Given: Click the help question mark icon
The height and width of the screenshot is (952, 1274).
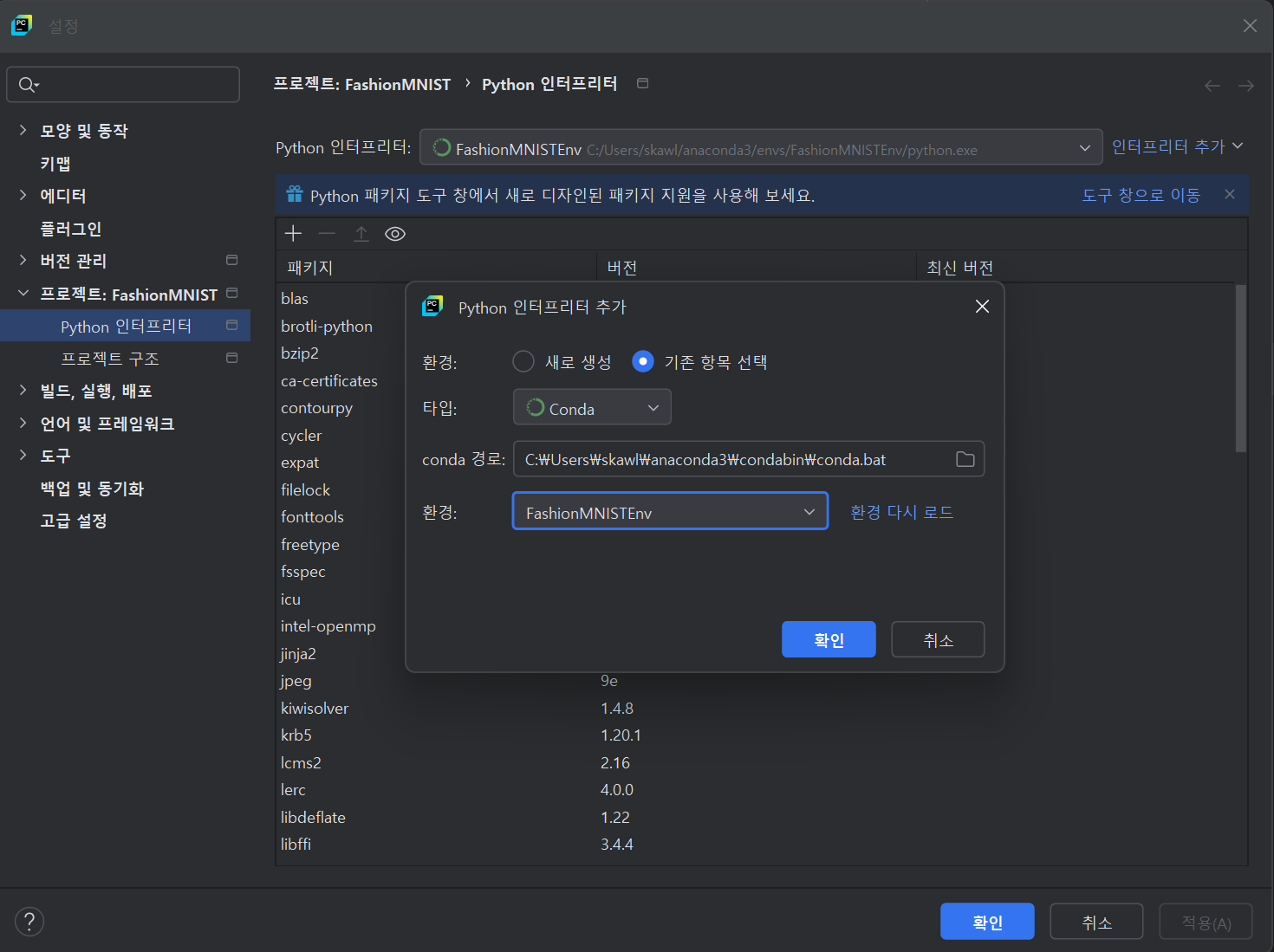Looking at the screenshot, I should point(29,921).
